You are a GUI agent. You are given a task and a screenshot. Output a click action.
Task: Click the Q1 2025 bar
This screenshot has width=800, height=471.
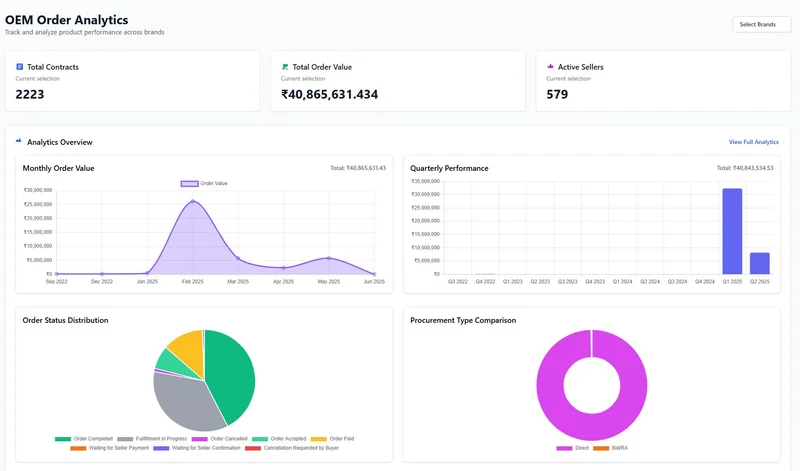click(732, 231)
